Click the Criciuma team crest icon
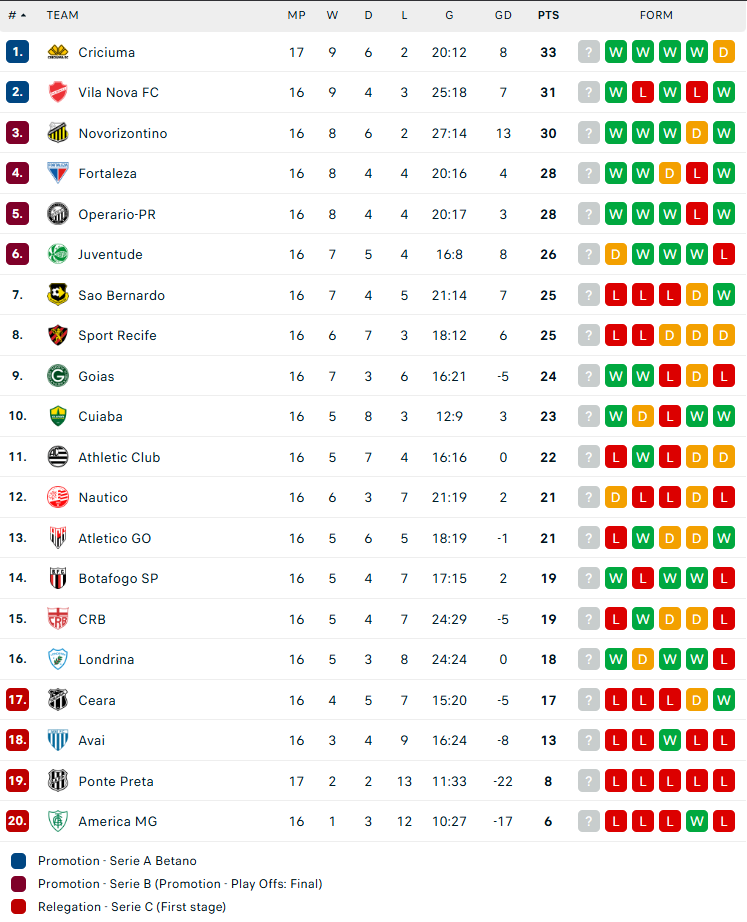This screenshot has height=922, width=747. [58, 52]
